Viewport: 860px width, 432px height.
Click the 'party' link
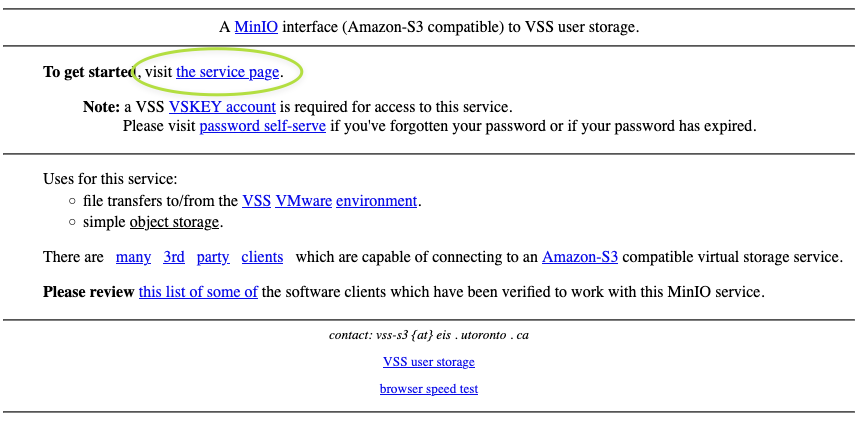(213, 257)
